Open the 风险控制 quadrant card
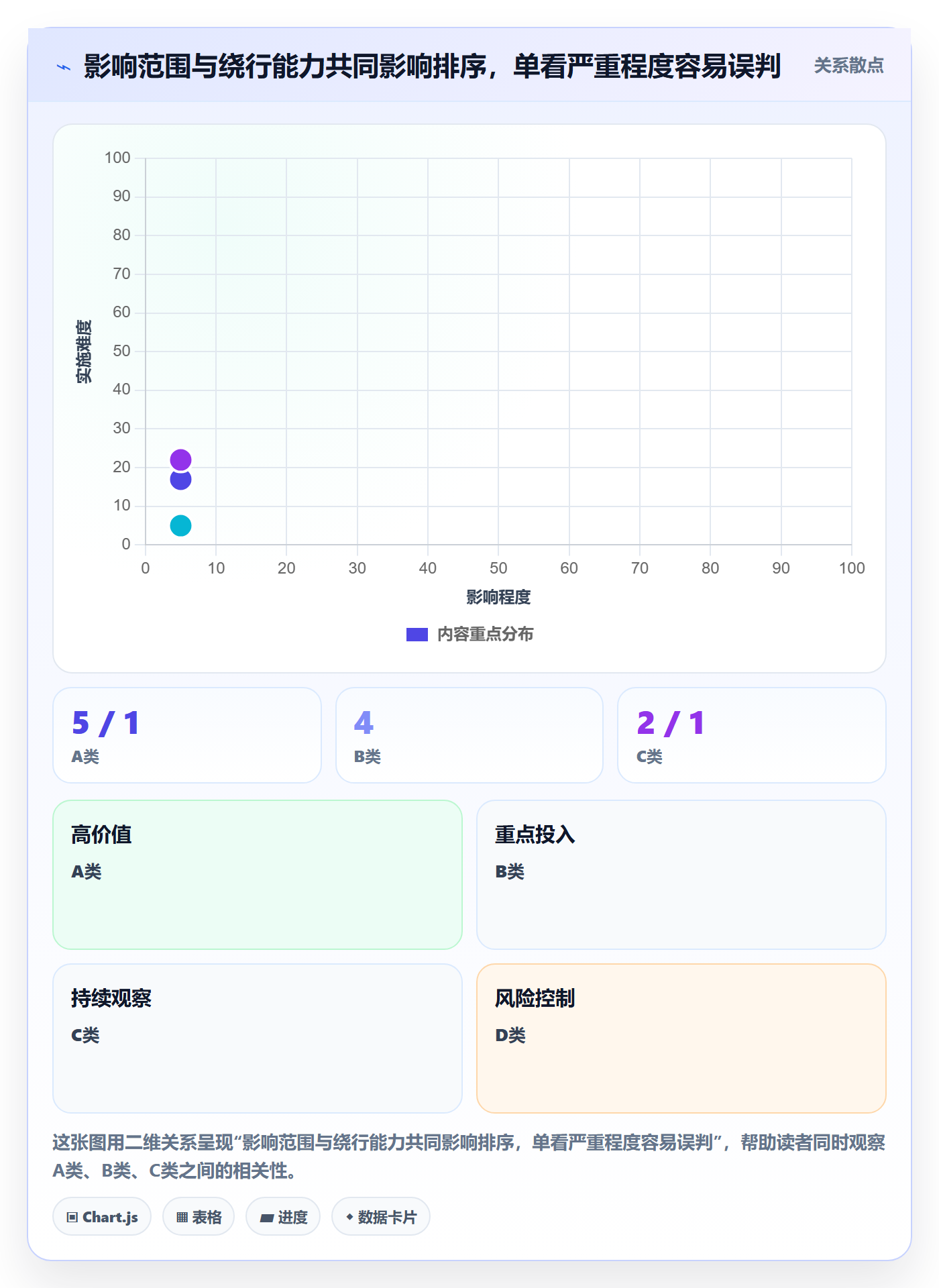 pos(681,1038)
